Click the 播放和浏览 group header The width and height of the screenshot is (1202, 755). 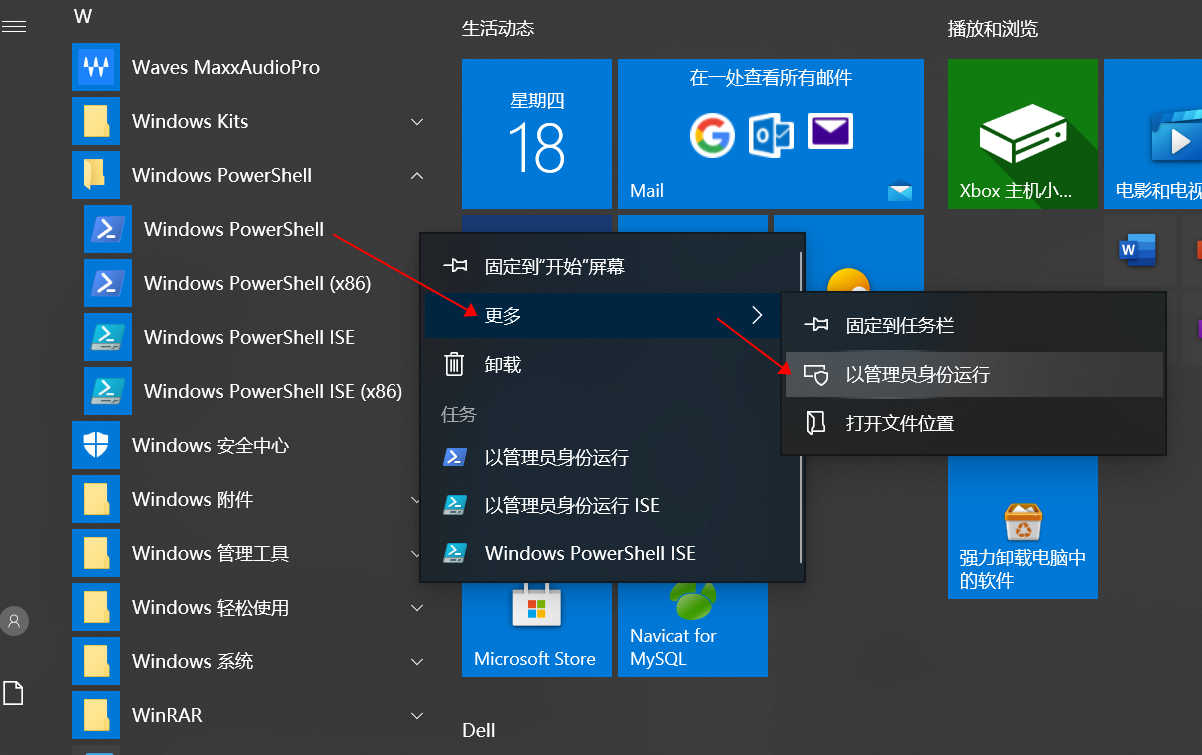point(993,28)
